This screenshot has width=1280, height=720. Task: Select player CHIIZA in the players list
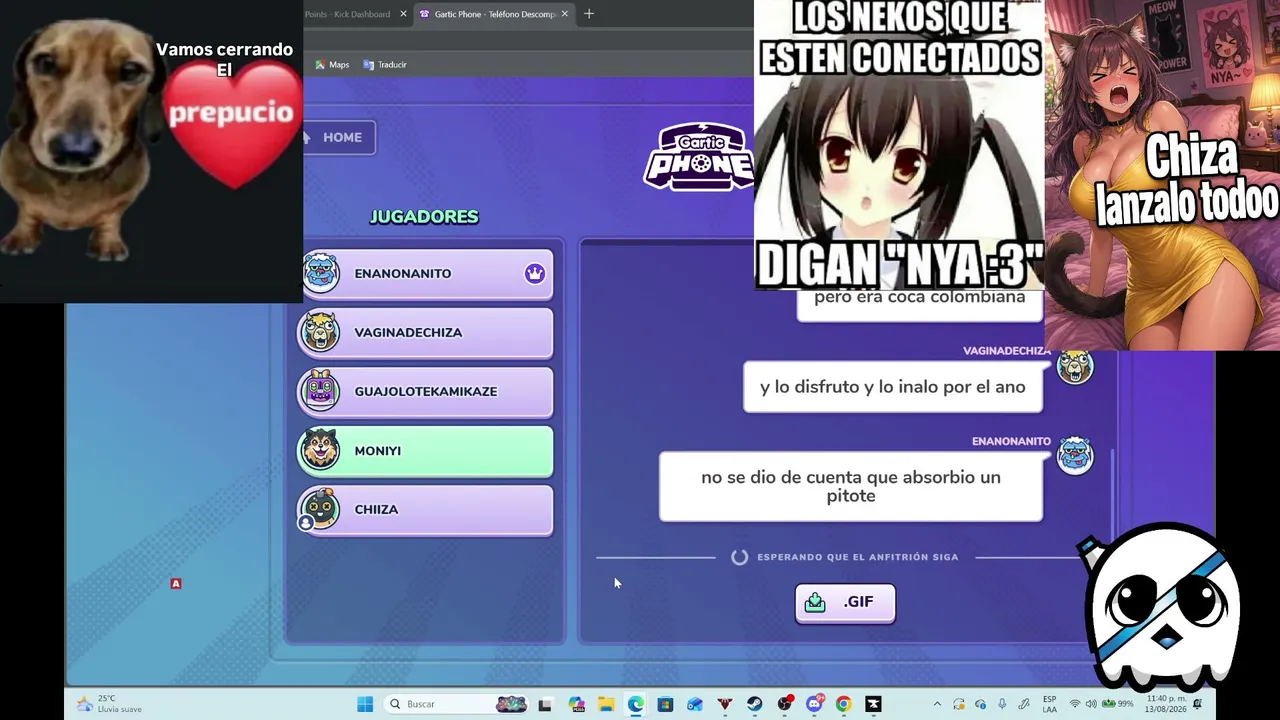pyautogui.click(x=426, y=509)
